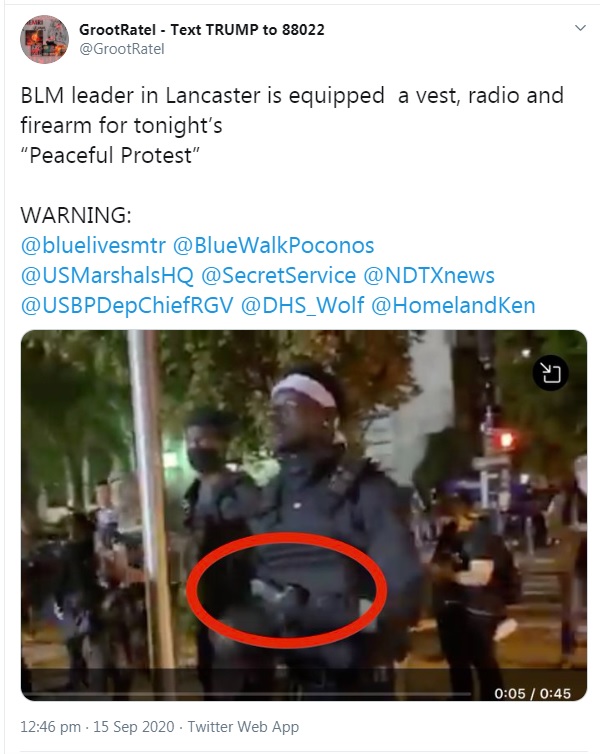
Task: Visit the @DHS_Wolf mention
Action: pyautogui.click(x=302, y=306)
